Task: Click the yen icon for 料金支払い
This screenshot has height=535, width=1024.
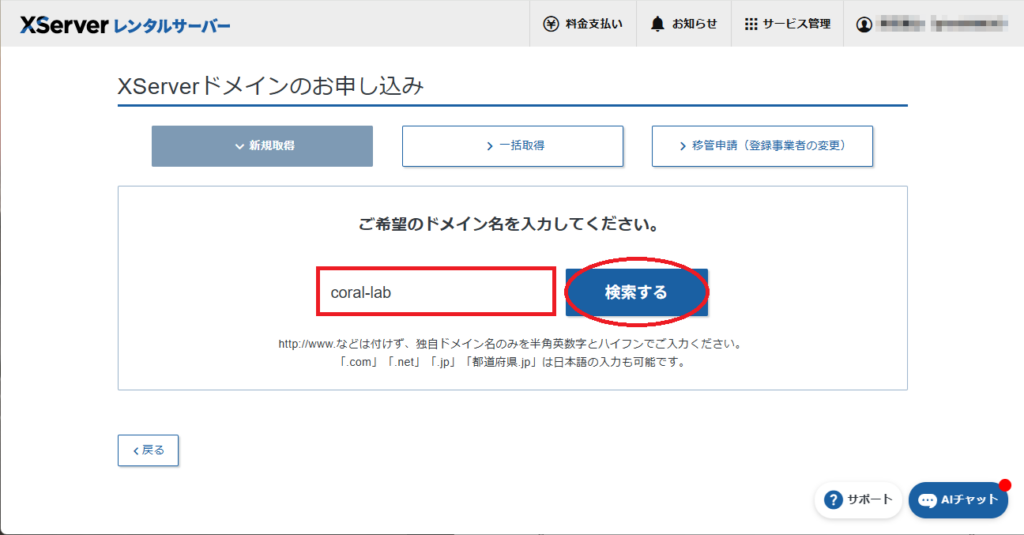Action: click(551, 24)
